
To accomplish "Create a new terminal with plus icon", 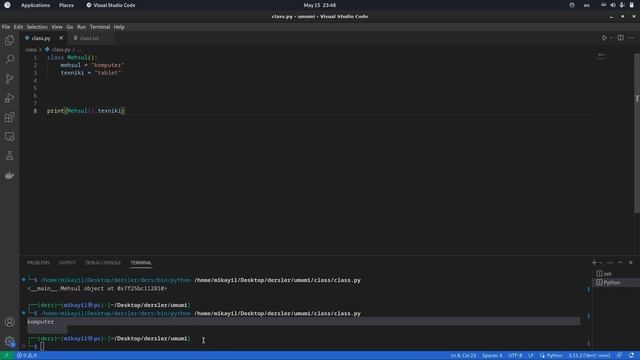I will [594, 263].
